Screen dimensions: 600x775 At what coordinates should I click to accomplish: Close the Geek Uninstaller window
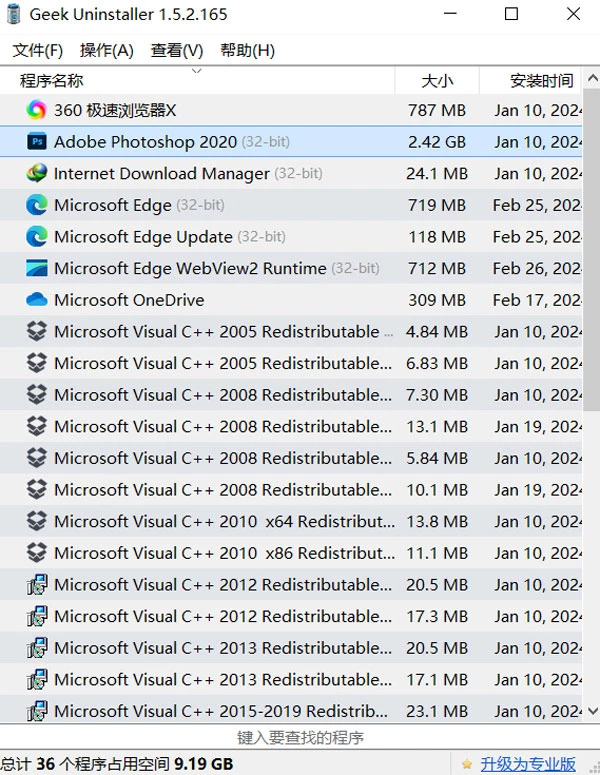pyautogui.click(x=573, y=14)
